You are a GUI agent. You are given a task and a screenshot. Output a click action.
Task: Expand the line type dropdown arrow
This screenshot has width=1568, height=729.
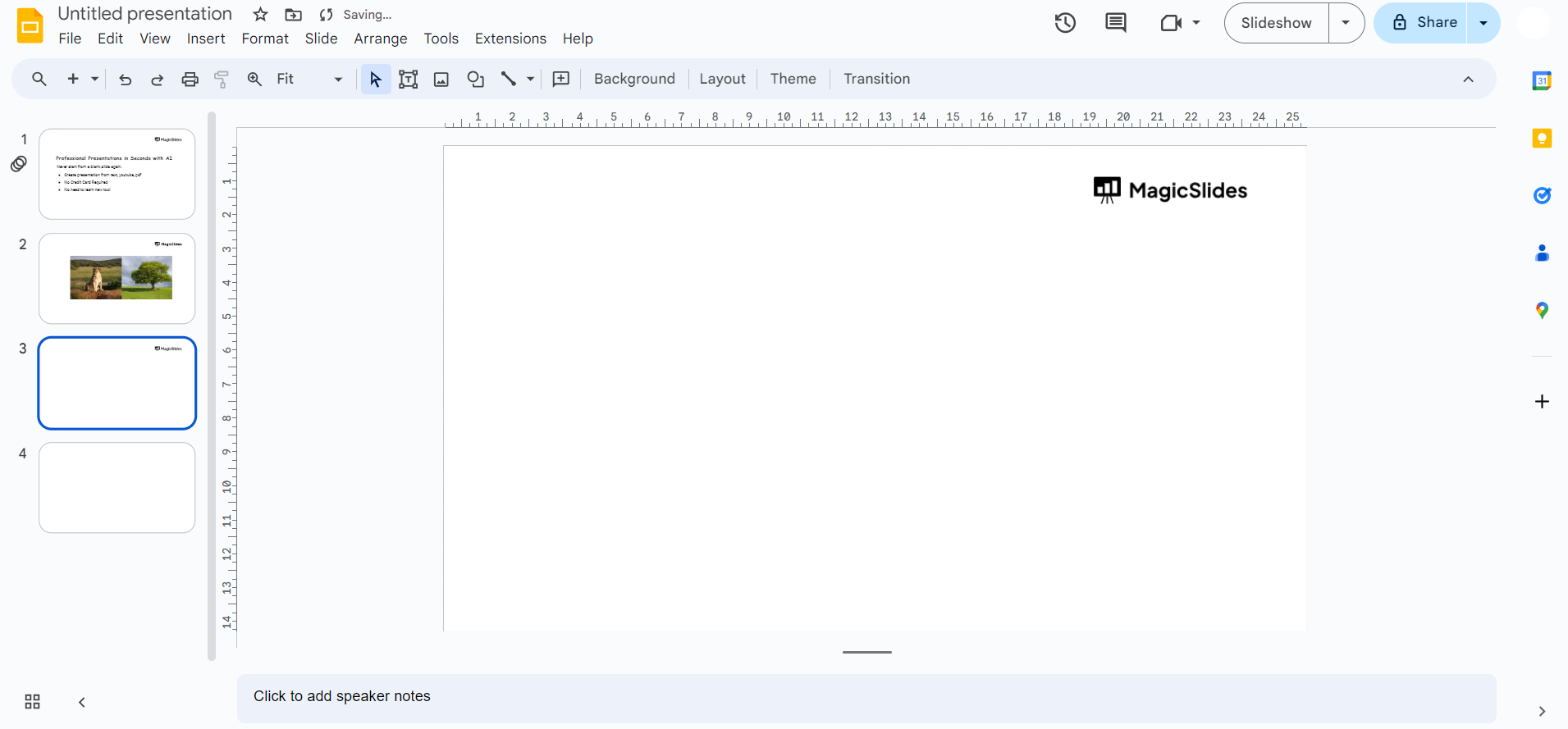[x=531, y=79]
